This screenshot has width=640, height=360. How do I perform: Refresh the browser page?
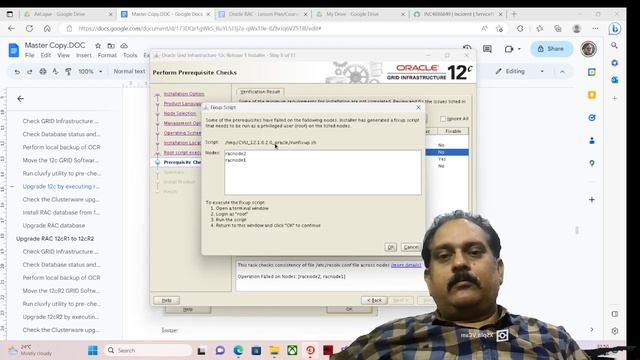(29, 29)
